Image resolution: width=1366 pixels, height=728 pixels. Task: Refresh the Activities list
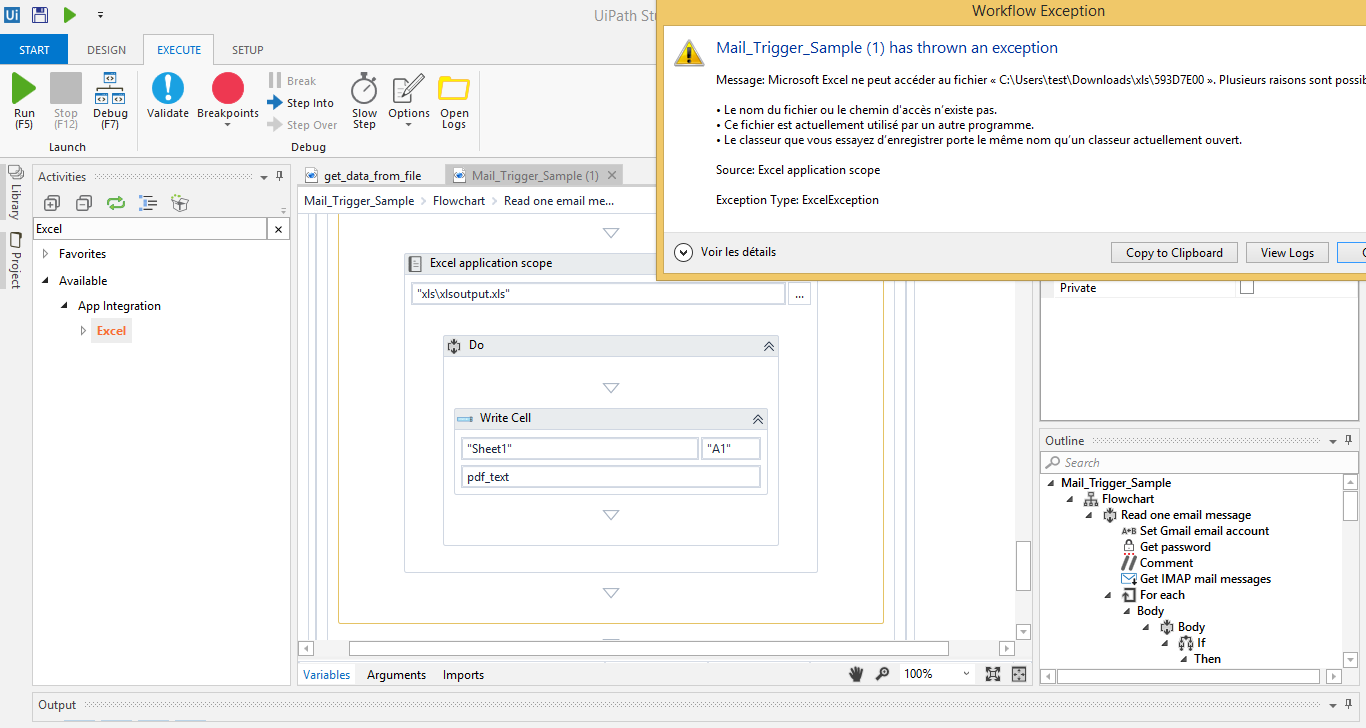(116, 203)
